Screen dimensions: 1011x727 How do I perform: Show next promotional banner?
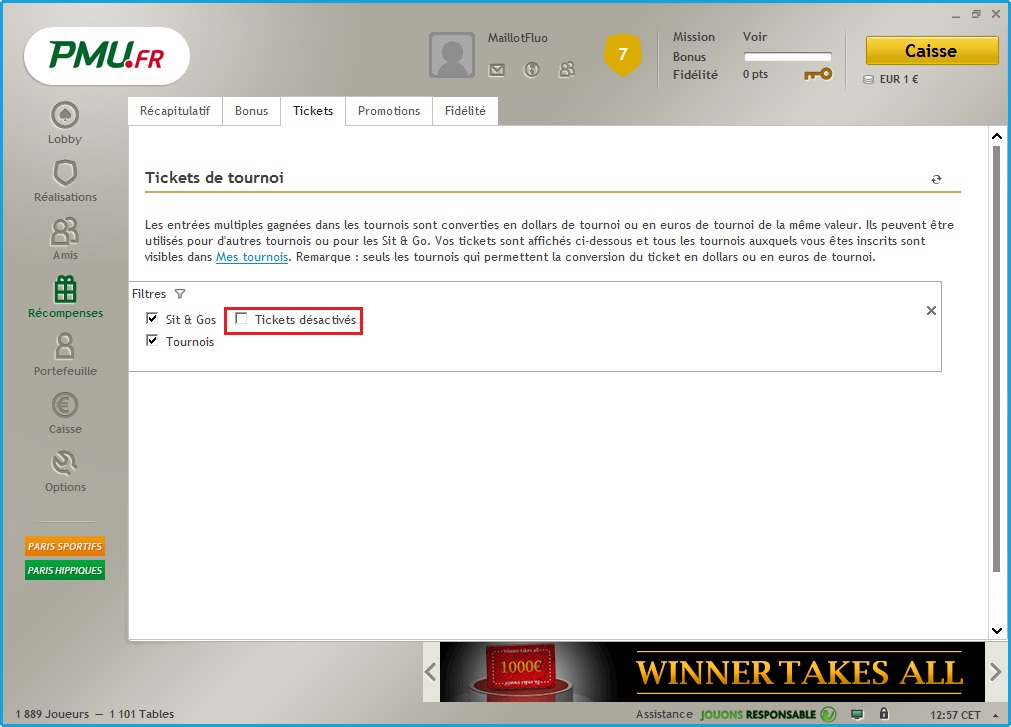click(996, 672)
